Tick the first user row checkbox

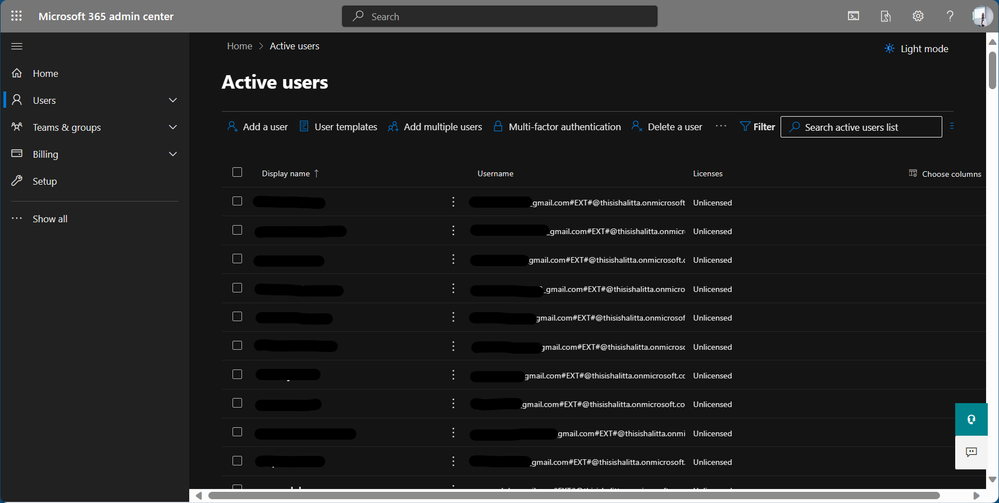pyautogui.click(x=237, y=201)
